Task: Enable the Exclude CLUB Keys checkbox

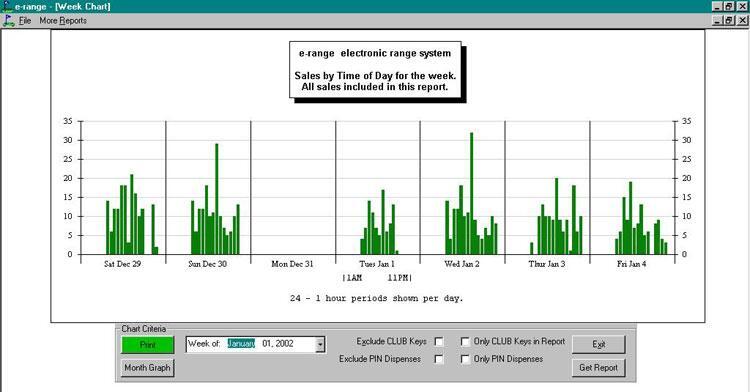Action: click(439, 341)
